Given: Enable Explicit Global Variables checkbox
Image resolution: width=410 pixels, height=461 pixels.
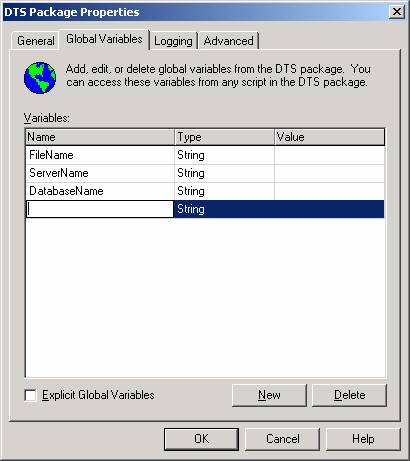Looking at the screenshot, I should point(31,395).
